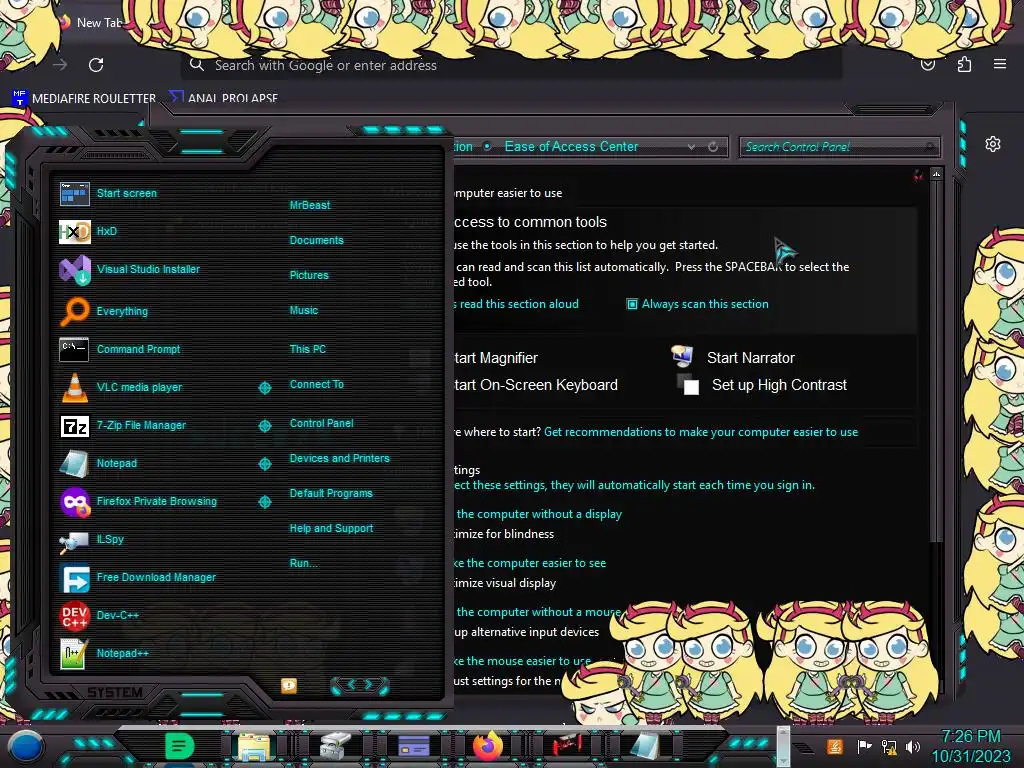1024x768 pixels.
Task: Open the red icon app on taskbar
Action: [x=567, y=745]
